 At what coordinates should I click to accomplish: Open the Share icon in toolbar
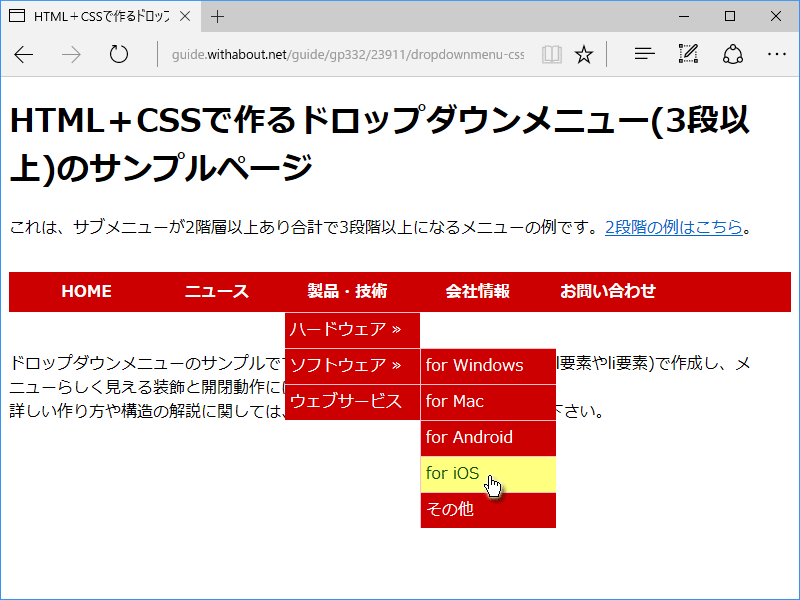pos(733,54)
